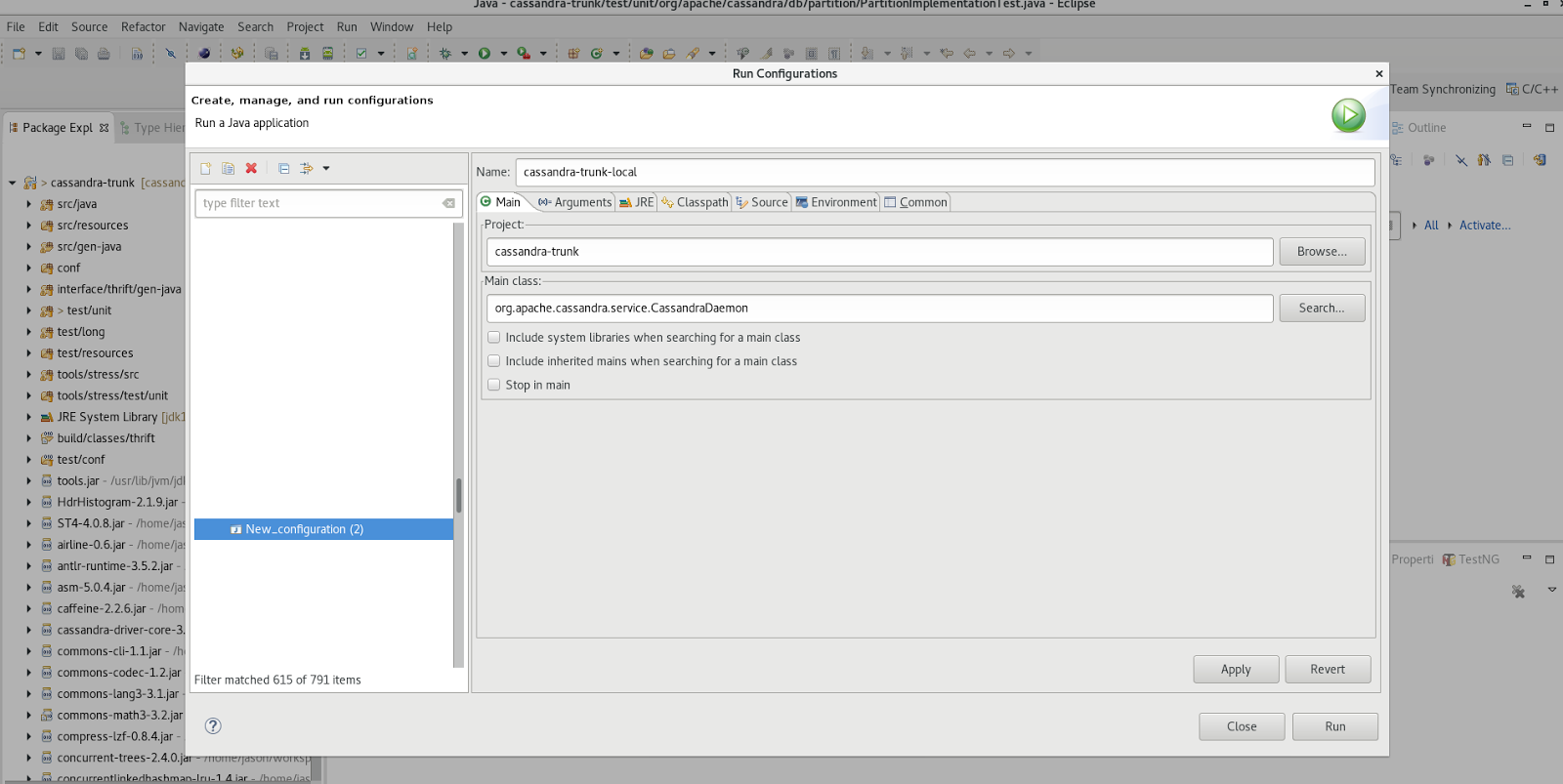Viewport: 1563px width, 784px height.
Task: Open the Window menu
Action: tap(392, 27)
